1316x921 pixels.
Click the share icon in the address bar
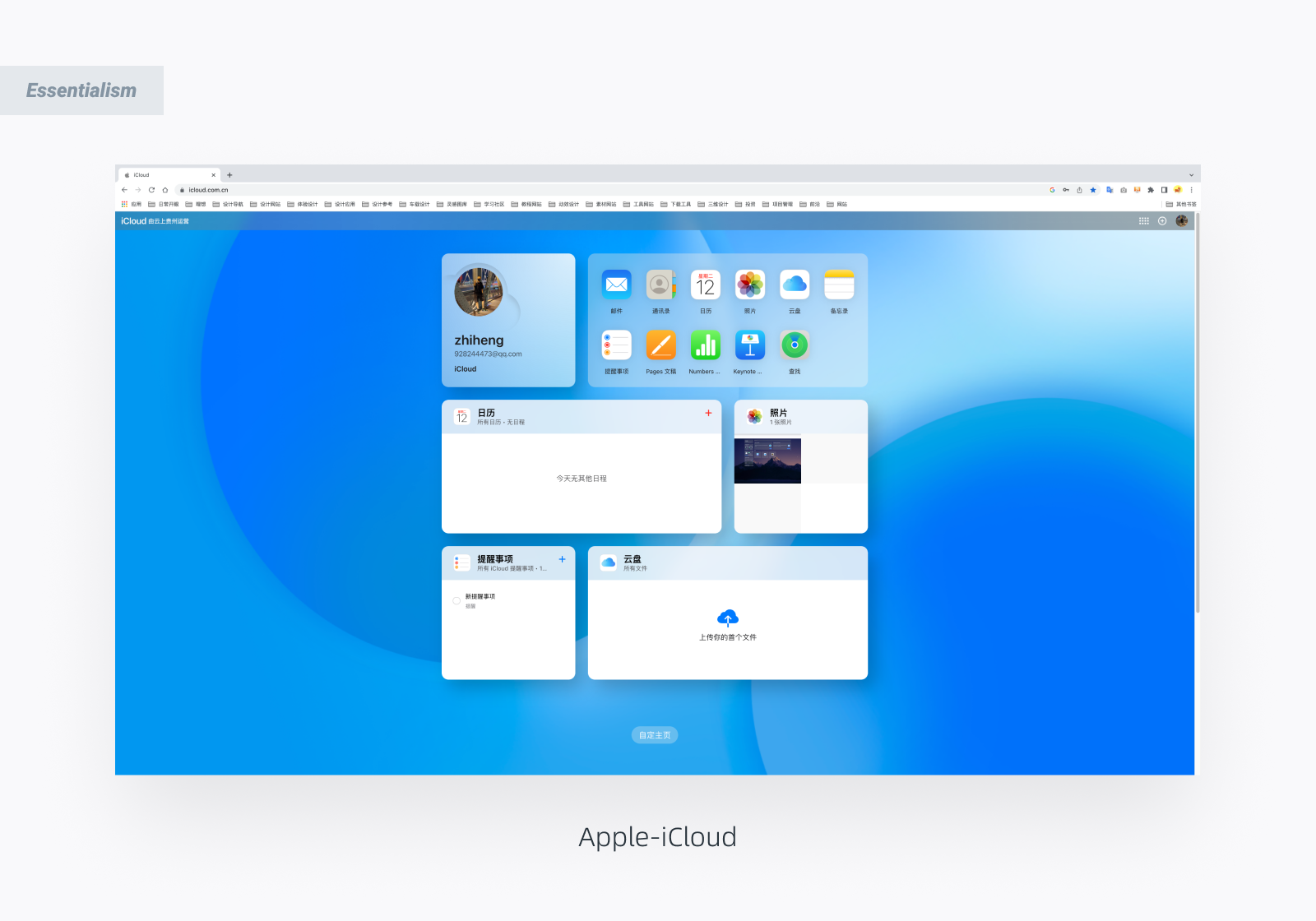1079,190
